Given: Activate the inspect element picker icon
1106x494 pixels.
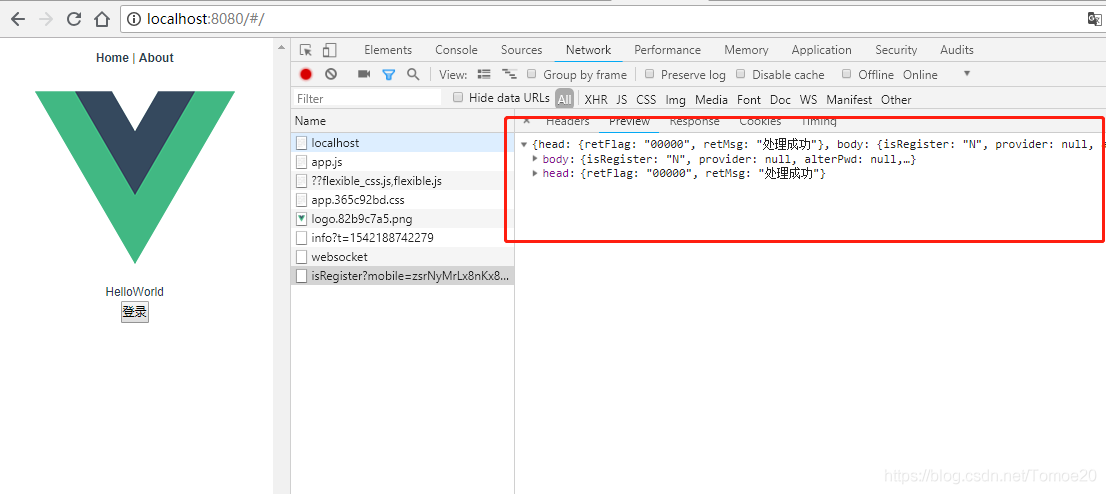Looking at the screenshot, I should [305, 50].
